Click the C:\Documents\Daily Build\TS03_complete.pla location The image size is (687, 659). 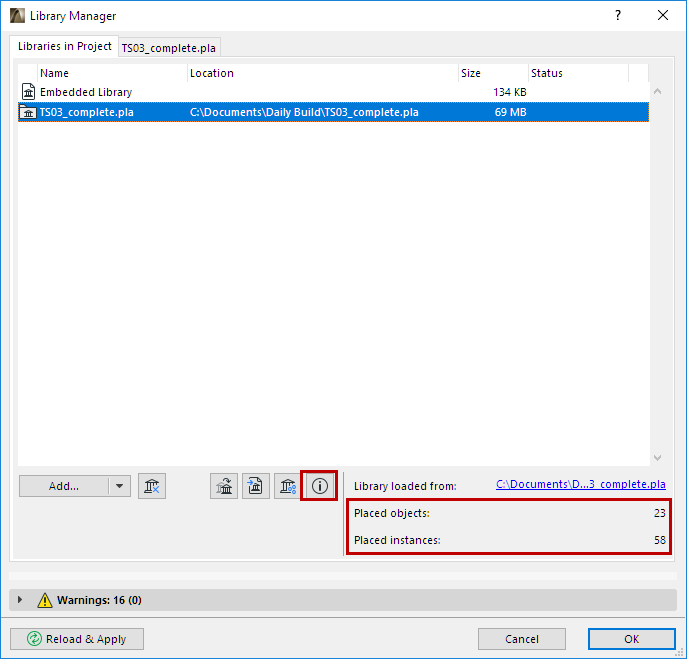[304, 112]
